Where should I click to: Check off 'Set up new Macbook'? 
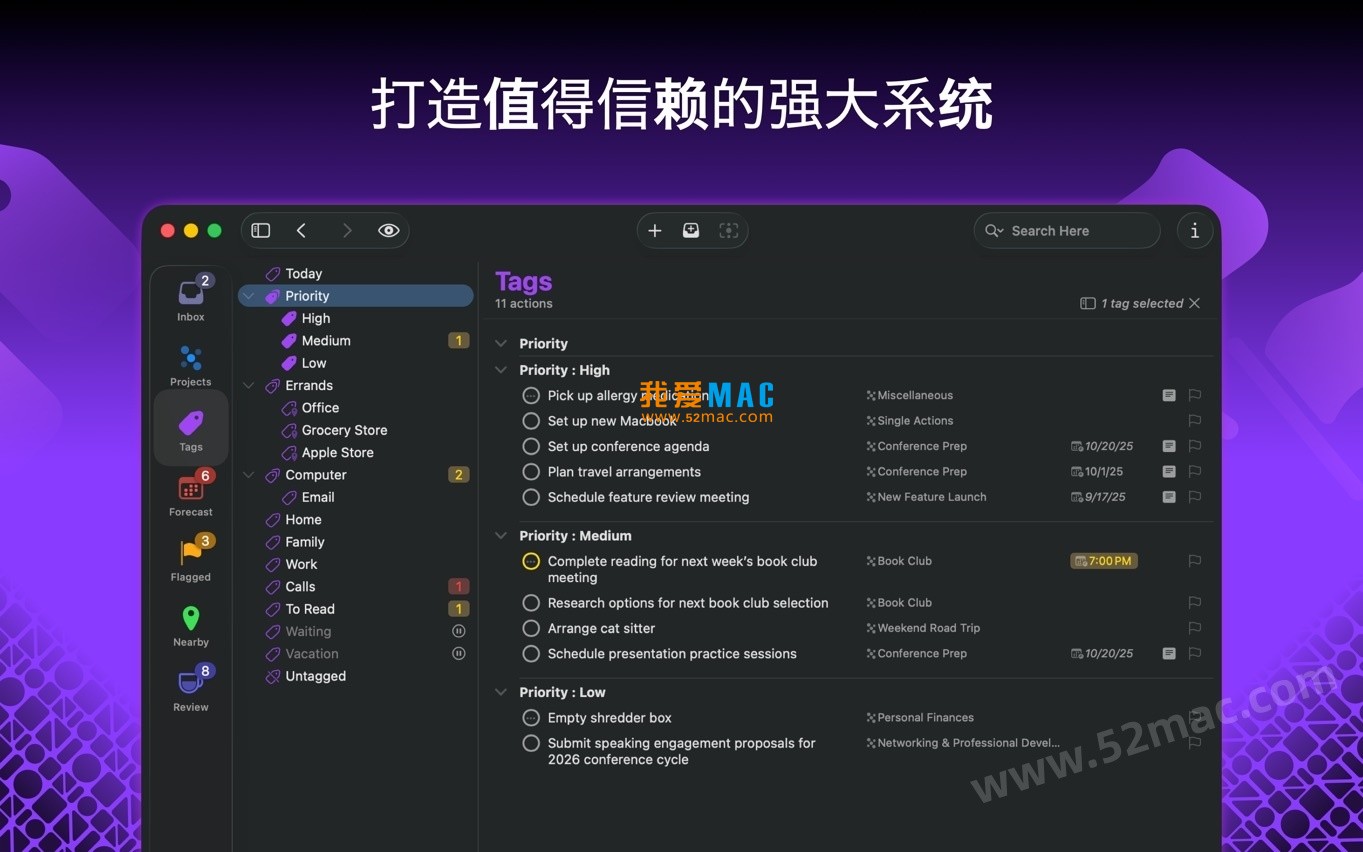tap(531, 421)
